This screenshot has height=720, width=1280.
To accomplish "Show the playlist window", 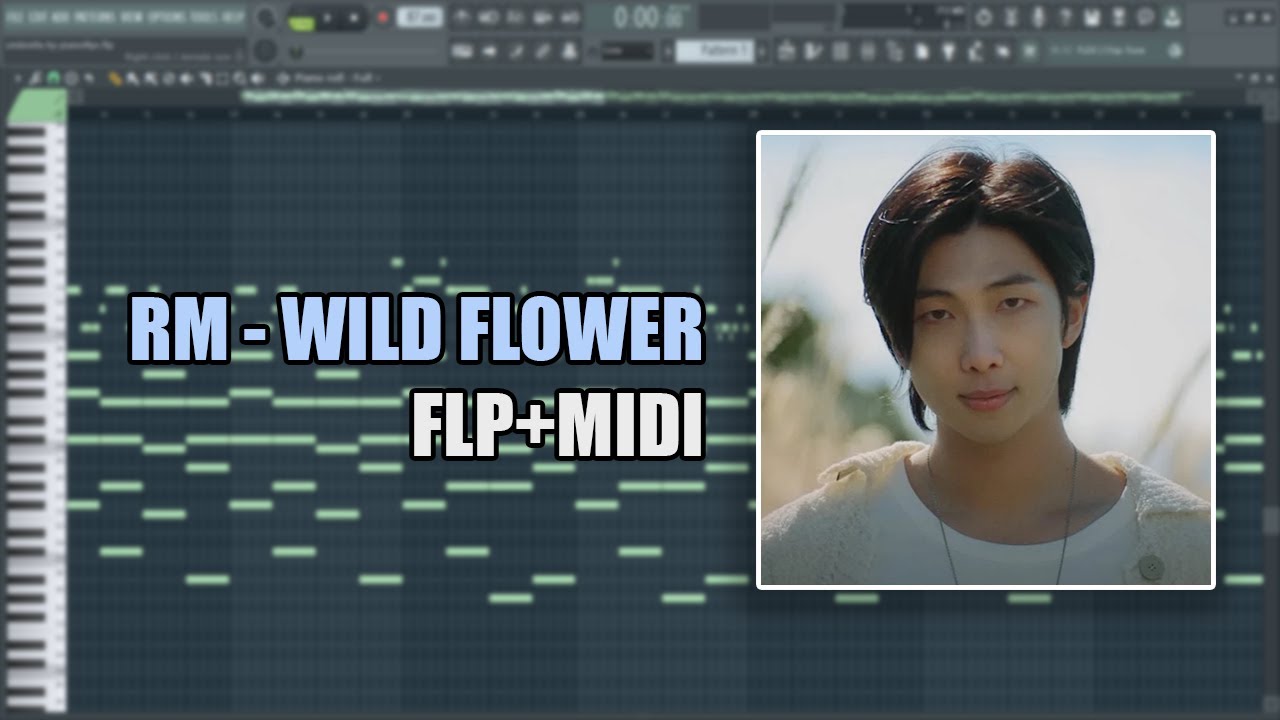I will (786, 51).
